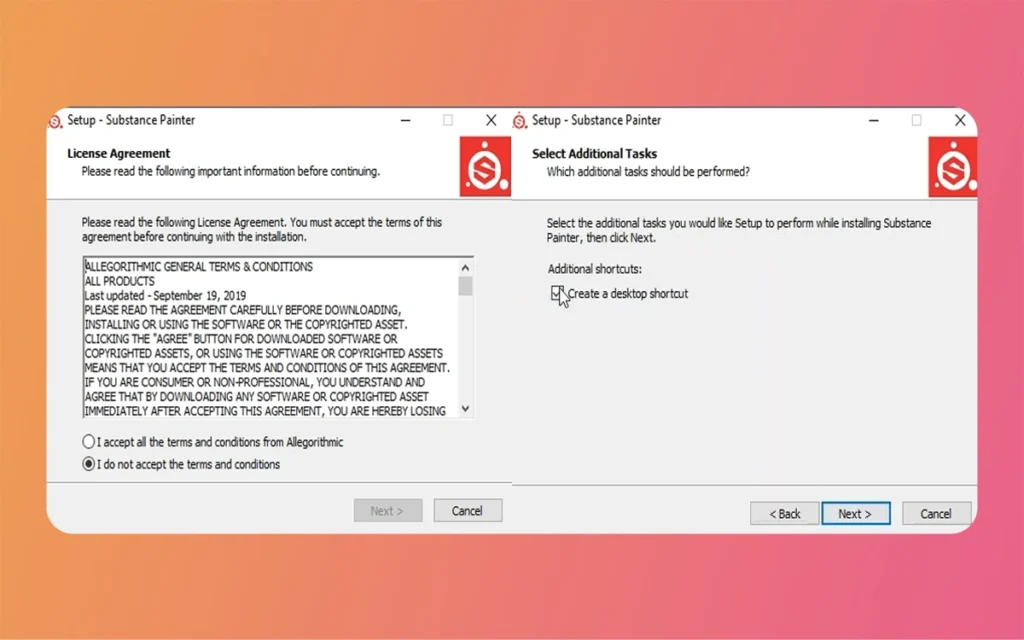This screenshot has width=1024, height=640.
Task: Select 'I accept all the terms' radio button
Action: click(x=89, y=442)
